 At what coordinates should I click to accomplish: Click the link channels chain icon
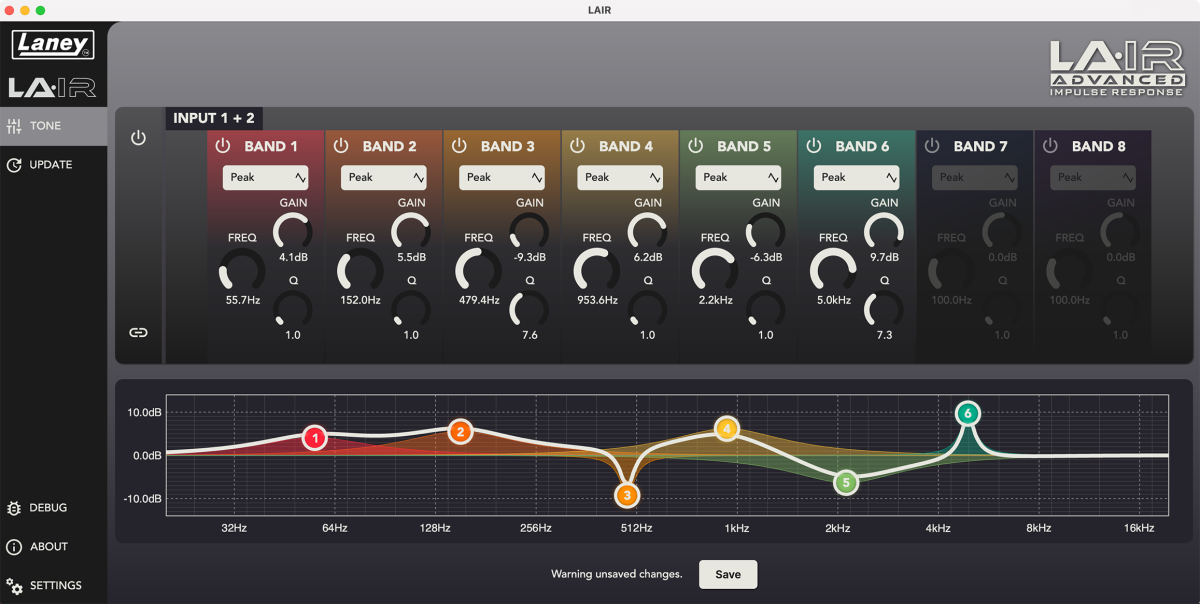(138, 332)
